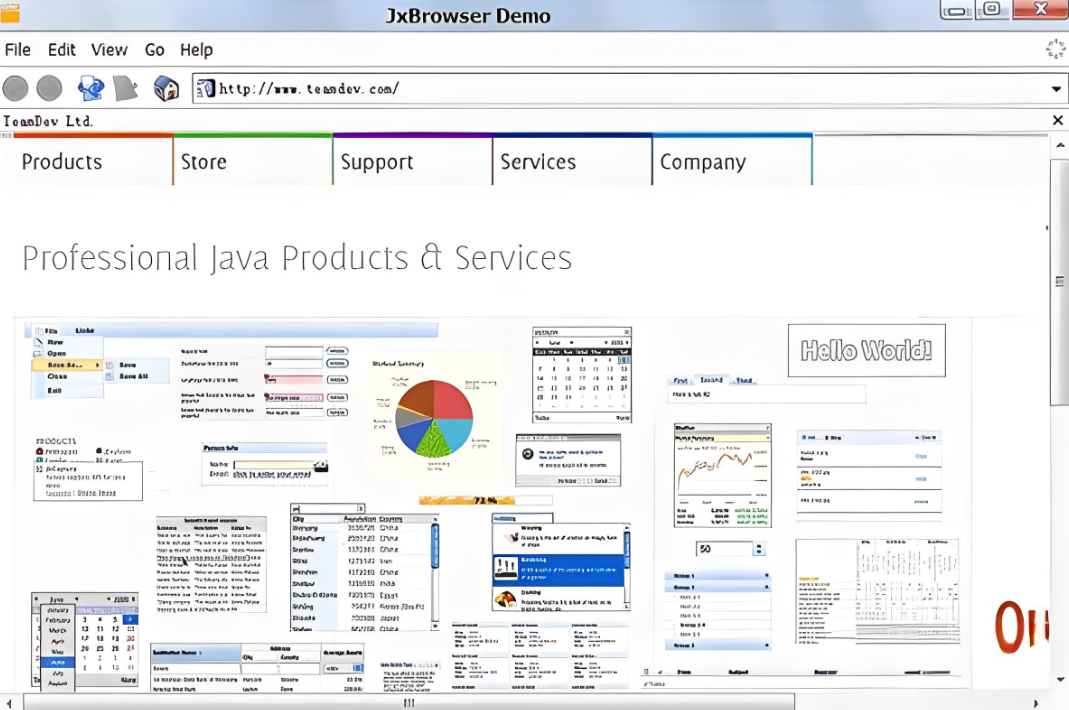
Task: Click the Back navigation button
Action: tap(15, 89)
